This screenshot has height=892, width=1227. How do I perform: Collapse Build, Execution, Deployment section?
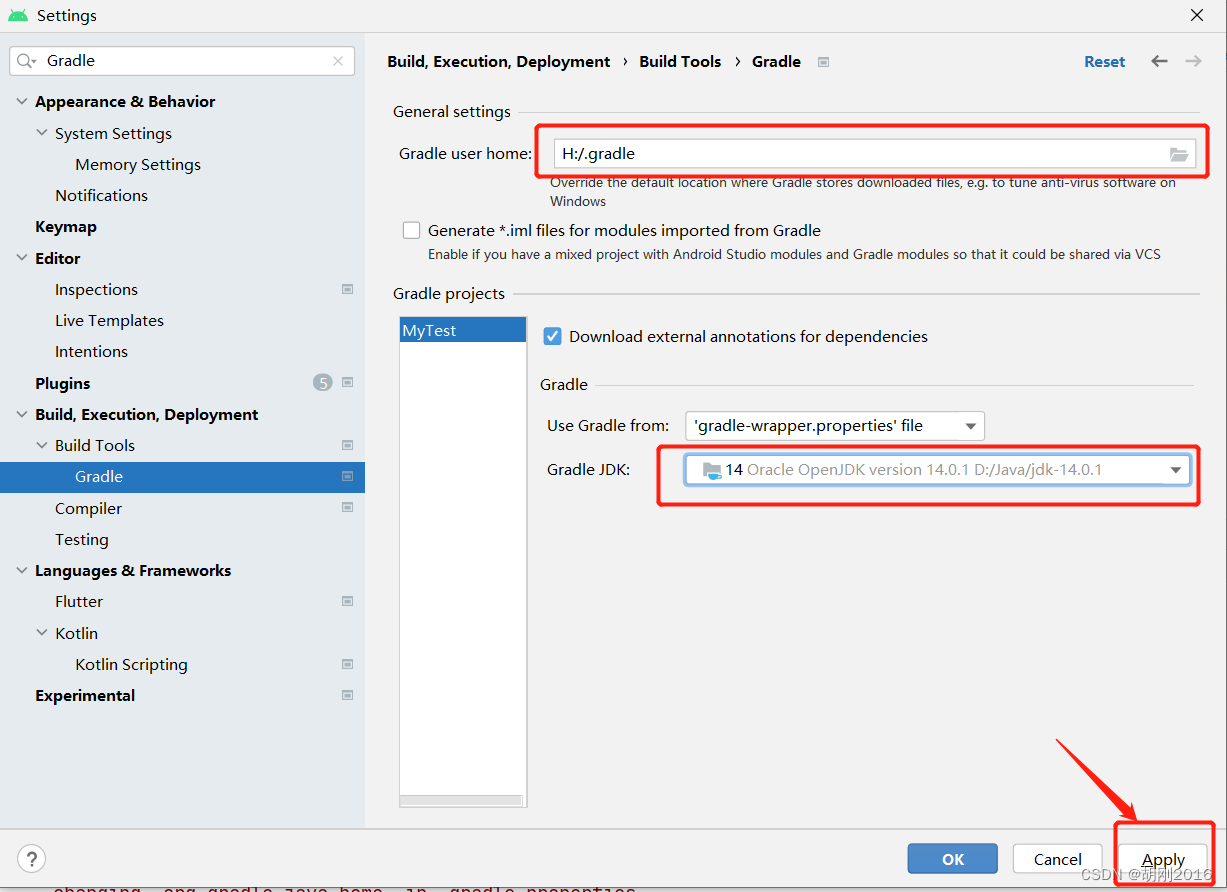pos(22,414)
